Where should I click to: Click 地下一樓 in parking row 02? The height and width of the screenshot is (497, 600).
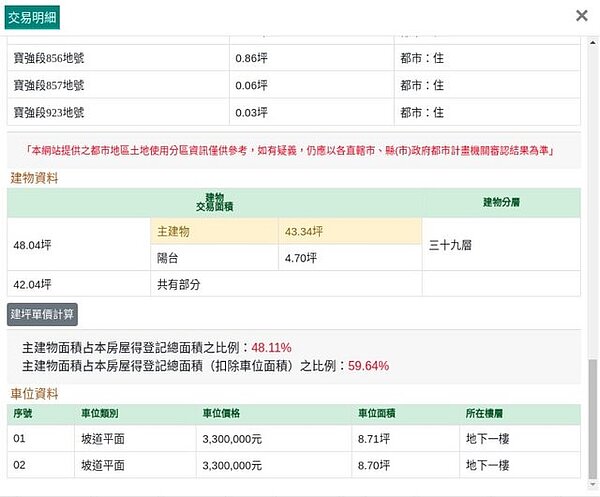pos(488,465)
